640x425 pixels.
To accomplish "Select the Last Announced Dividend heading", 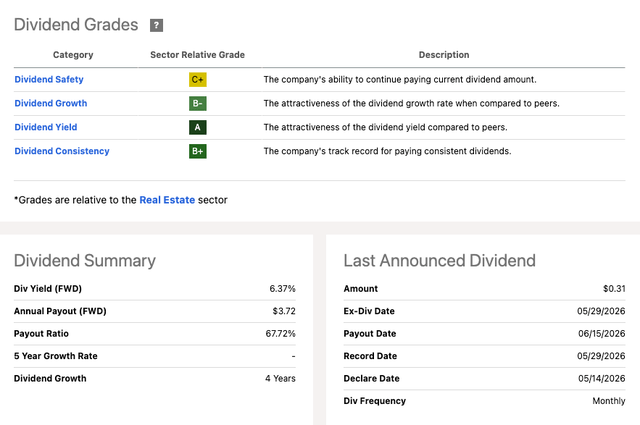I will 440,260.
